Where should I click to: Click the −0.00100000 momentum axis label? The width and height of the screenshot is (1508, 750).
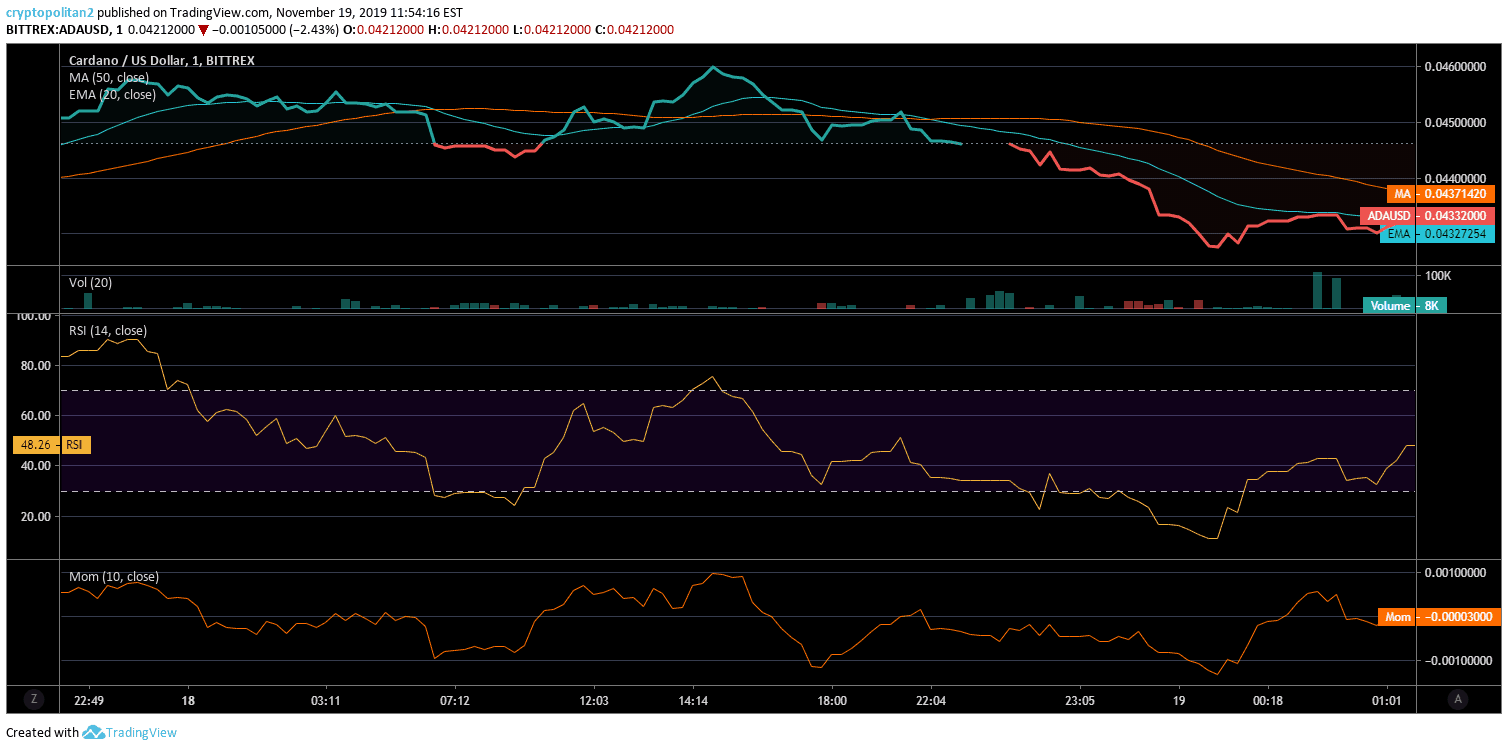click(1458, 661)
